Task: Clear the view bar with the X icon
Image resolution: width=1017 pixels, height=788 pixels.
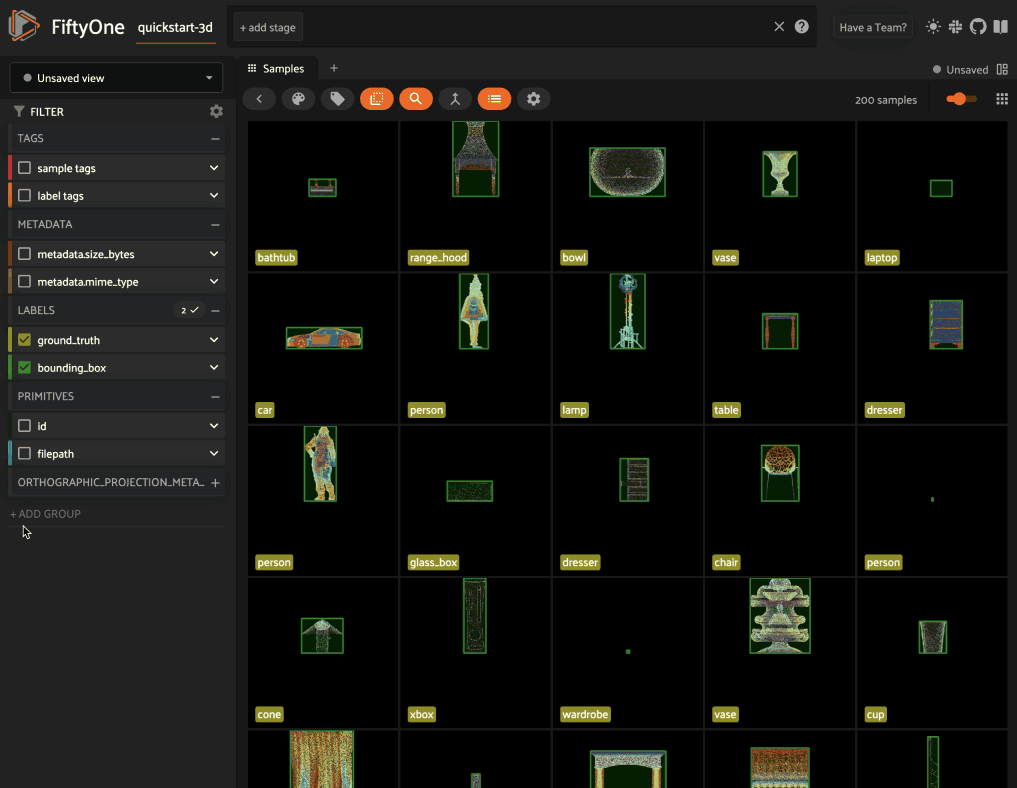Action: point(779,27)
